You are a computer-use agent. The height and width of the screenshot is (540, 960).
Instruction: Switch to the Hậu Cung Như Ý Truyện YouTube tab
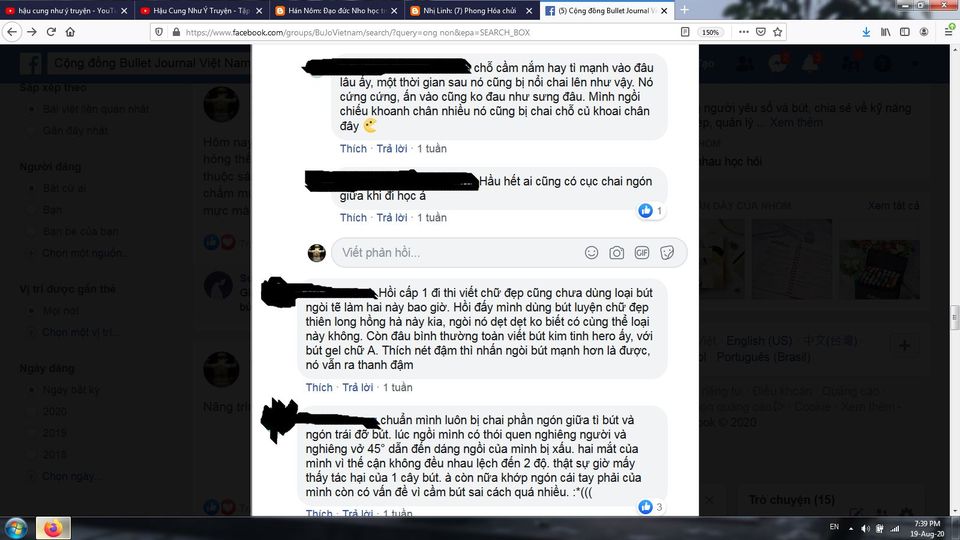click(201, 10)
